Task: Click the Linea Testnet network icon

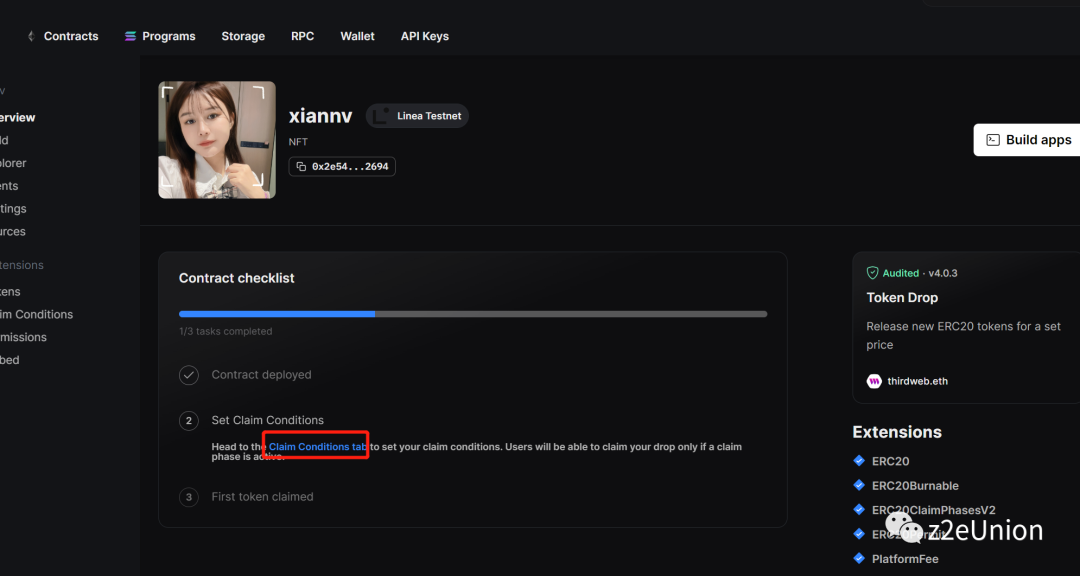Action: 381,116
